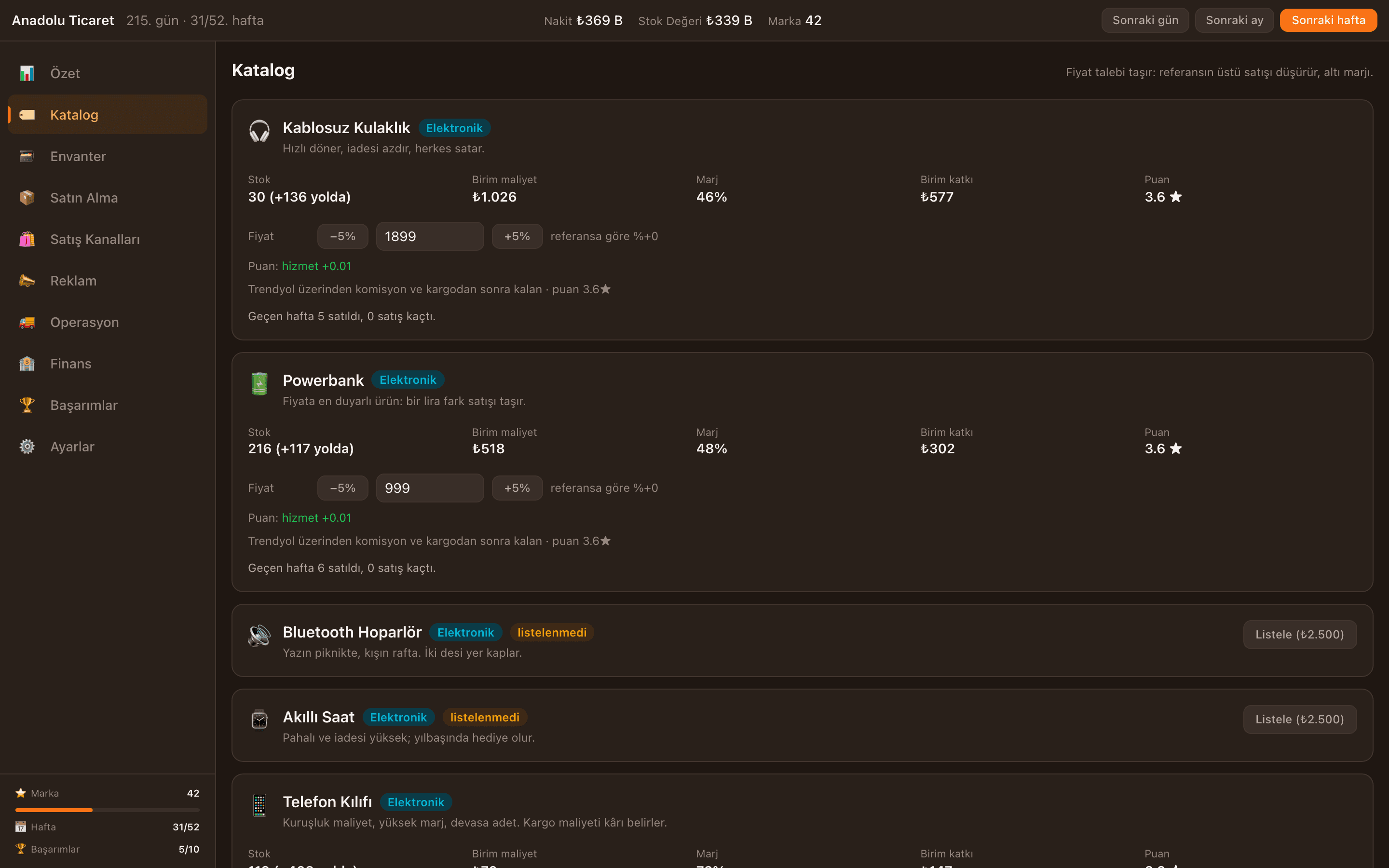The width and height of the screenshot is (1389, 868).
Task: Click the Elektronik tag on Powerbank
Action: [408, 380]
